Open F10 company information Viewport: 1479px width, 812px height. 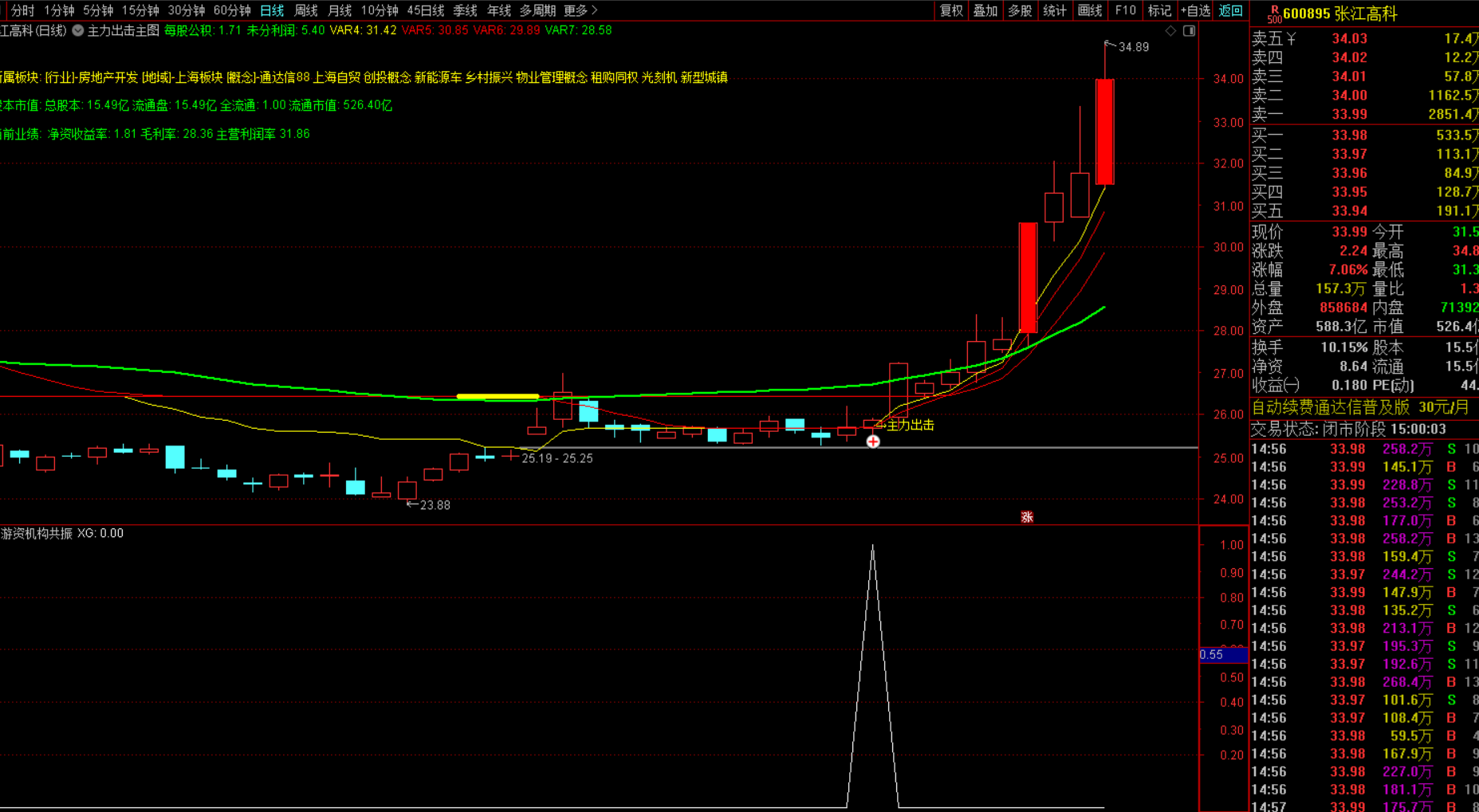pyautogui.click(x=1125, y=10)
